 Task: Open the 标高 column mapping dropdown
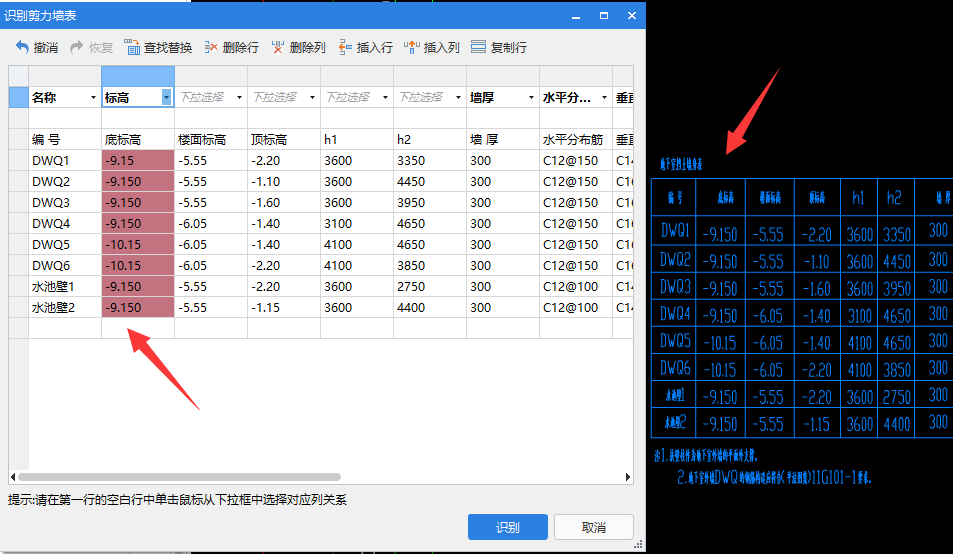166,97
